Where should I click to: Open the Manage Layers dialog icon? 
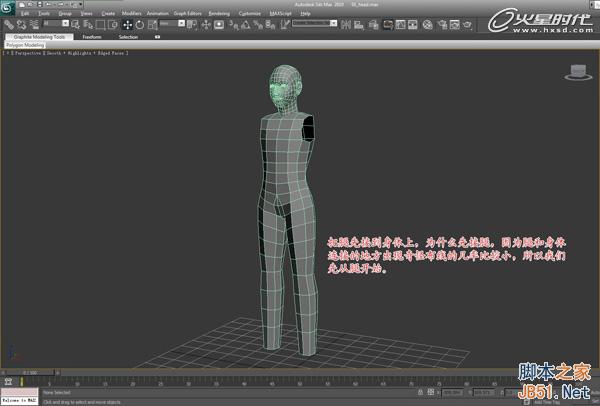coord(373,25)
